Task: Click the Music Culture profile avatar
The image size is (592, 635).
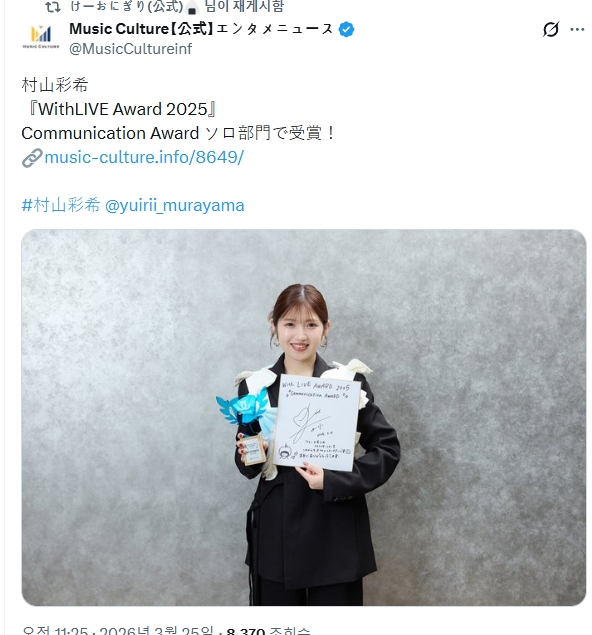Action: click(x=41, y=38)
